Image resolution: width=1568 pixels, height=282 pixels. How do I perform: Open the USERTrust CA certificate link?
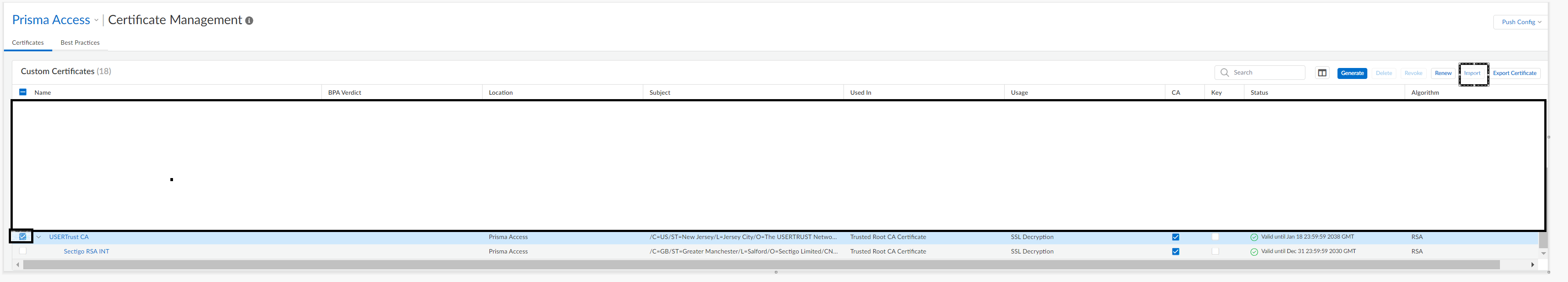(x=69, y=237)
